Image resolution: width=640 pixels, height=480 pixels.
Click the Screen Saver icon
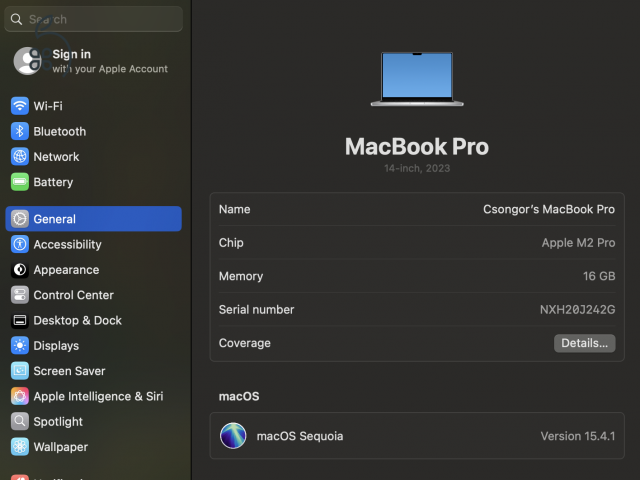(20, 371)
